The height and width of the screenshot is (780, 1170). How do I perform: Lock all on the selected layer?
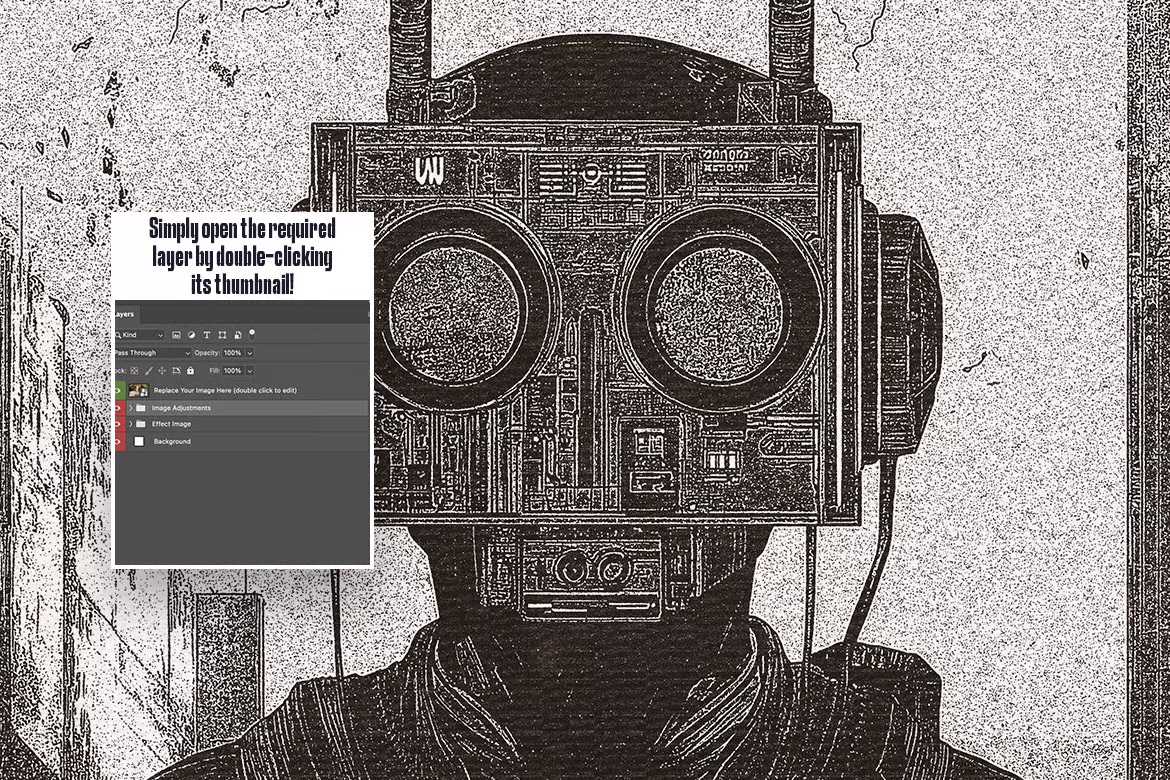click(189, 371)
